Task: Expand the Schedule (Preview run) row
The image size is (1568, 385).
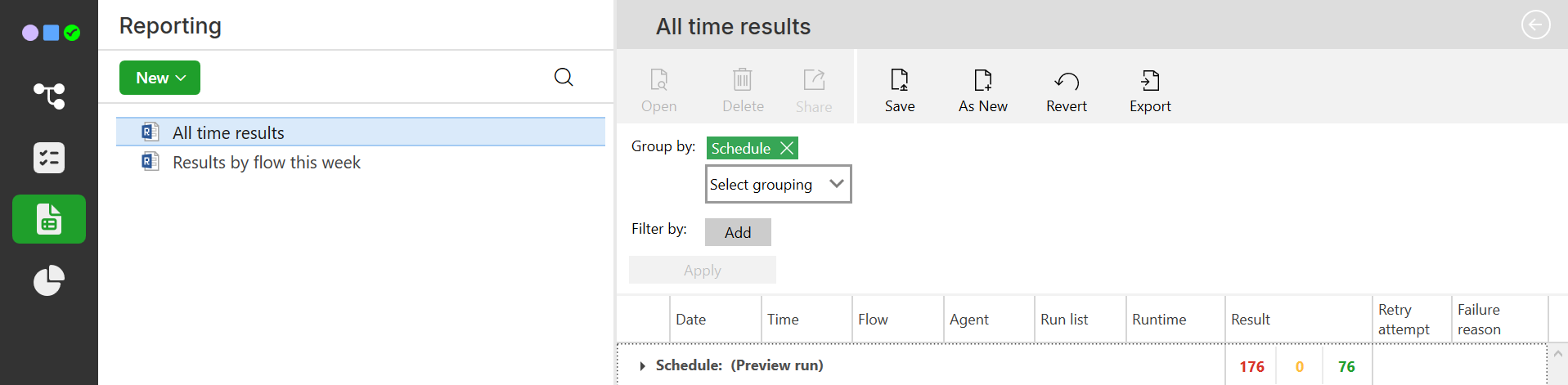Action: [x=642, y=366]
